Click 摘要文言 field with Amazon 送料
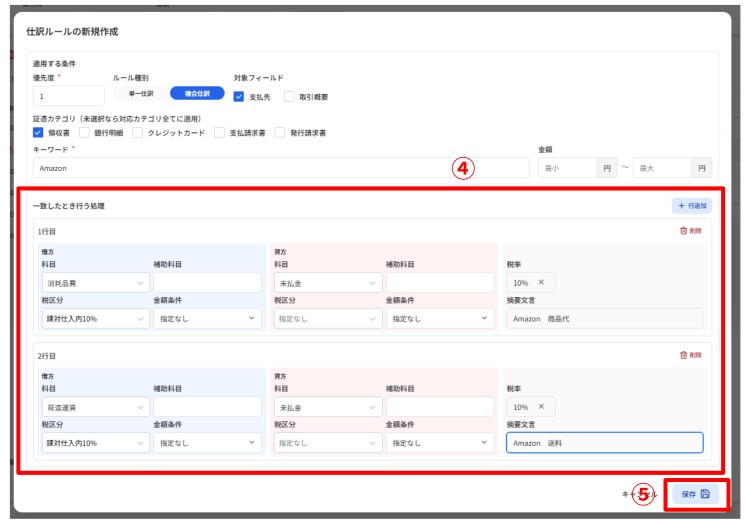746x524 pixels. pyautogui.click(x=604, y=443)
